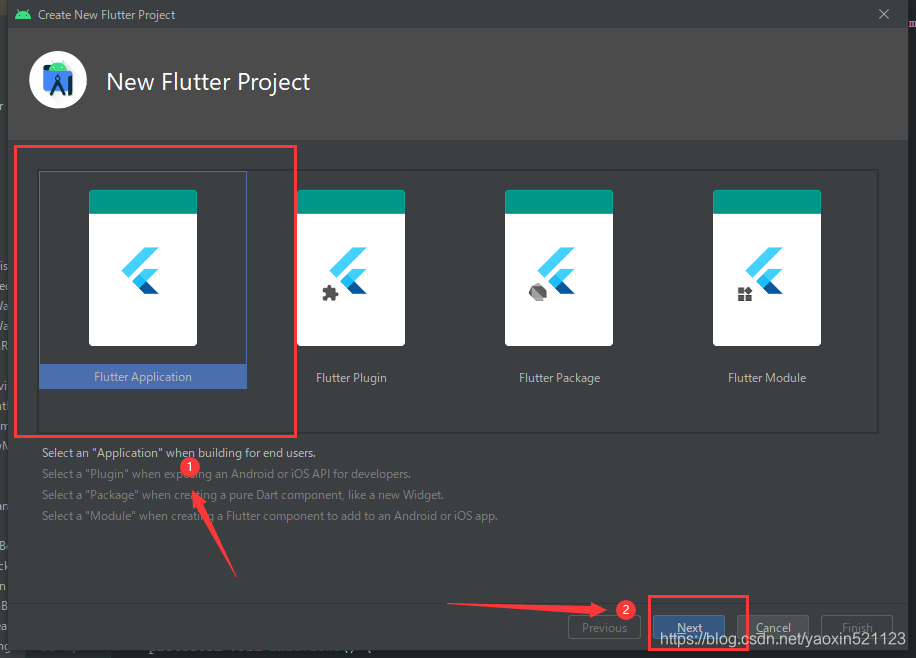Click the New Flutter Project heading
Image resolution: width=916 pixels, height=658 pixels.
pos(208,82)
